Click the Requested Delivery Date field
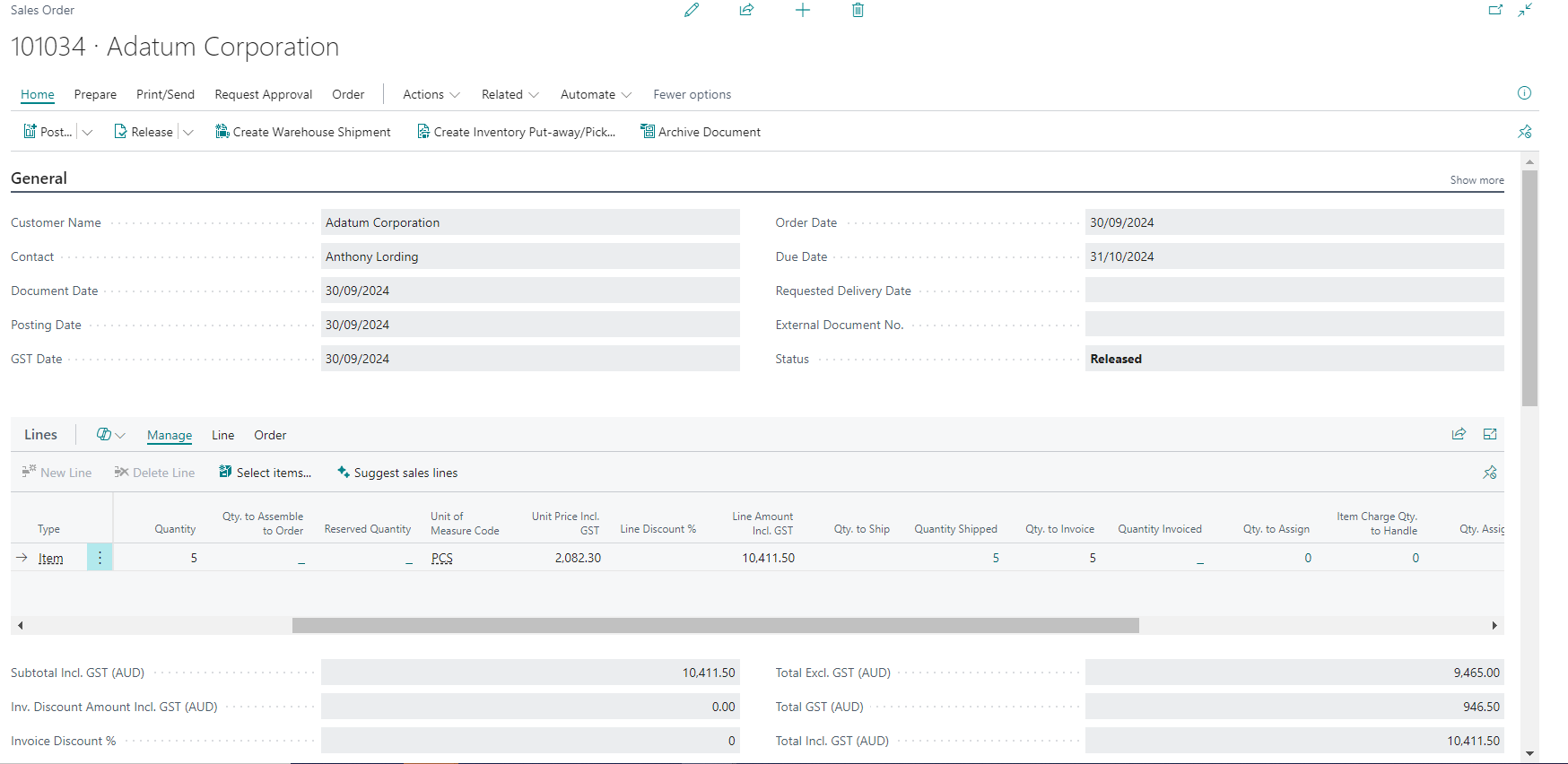 [1294, 291]
